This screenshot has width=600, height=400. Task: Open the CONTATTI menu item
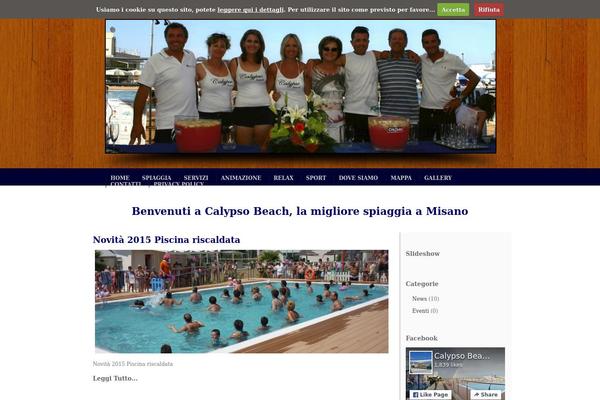coord(126,184)
